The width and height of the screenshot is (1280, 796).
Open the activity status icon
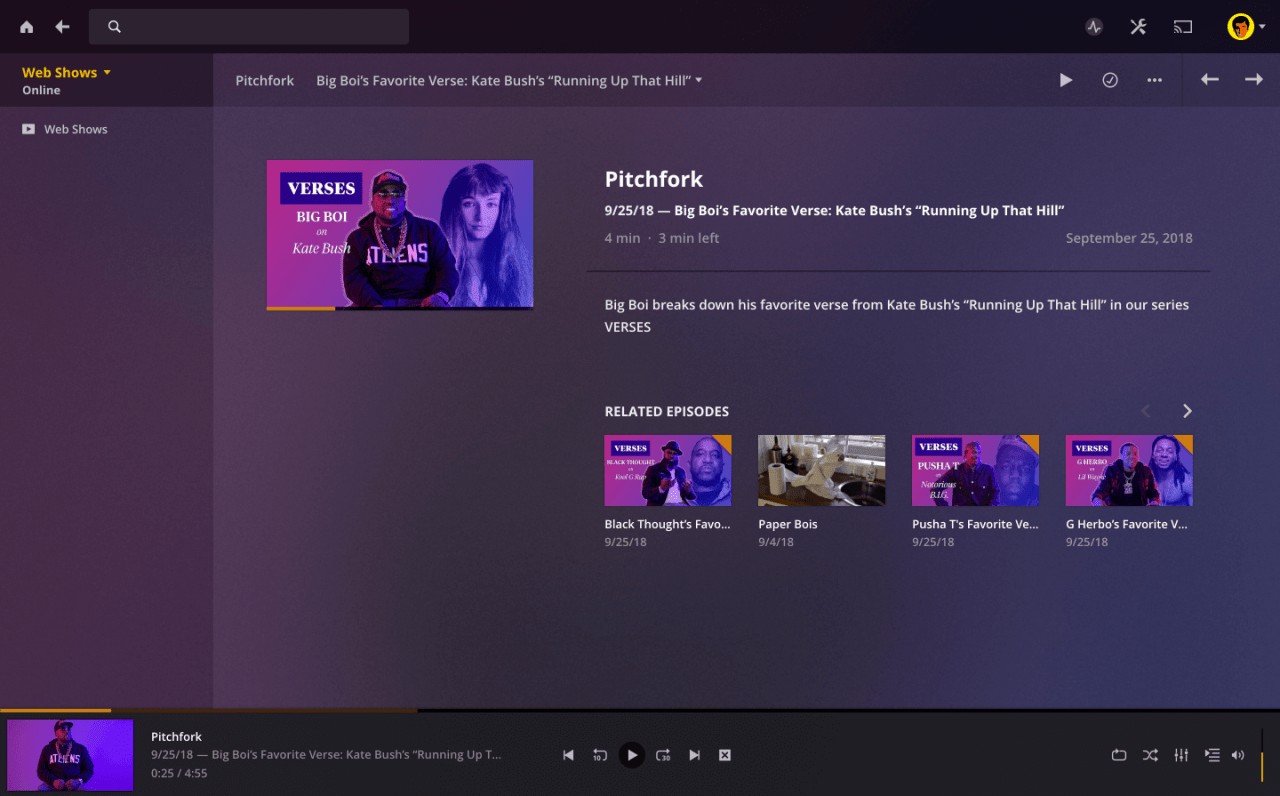tap(1093, 27)
